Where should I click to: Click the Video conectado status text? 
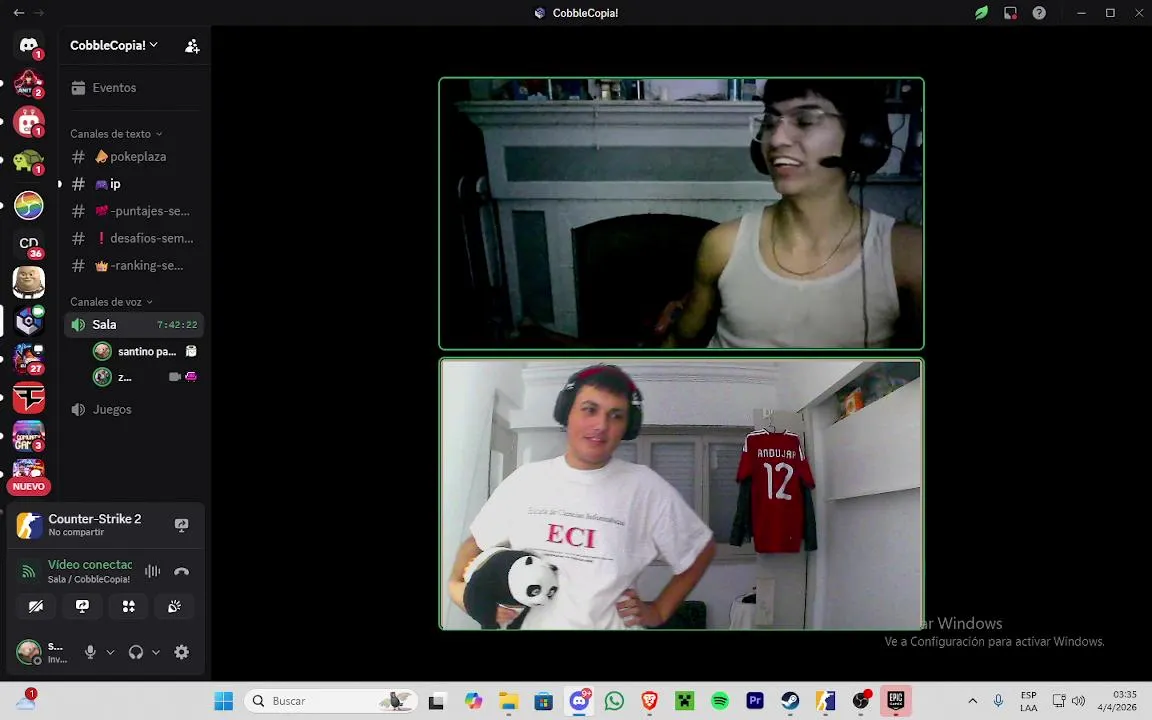(x=90, y=564)
